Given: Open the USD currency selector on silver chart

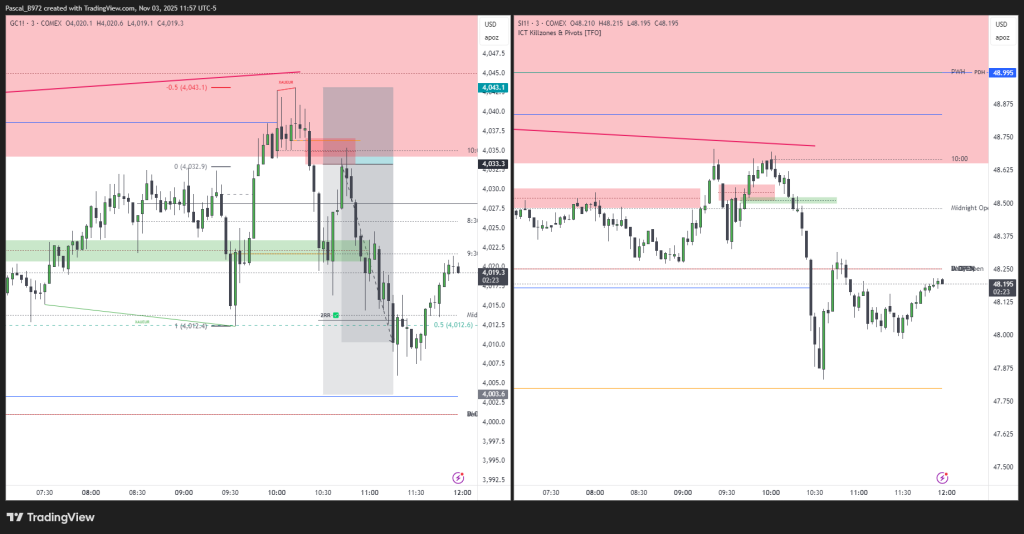Looking at the screenshot, I should point(1001,24).
